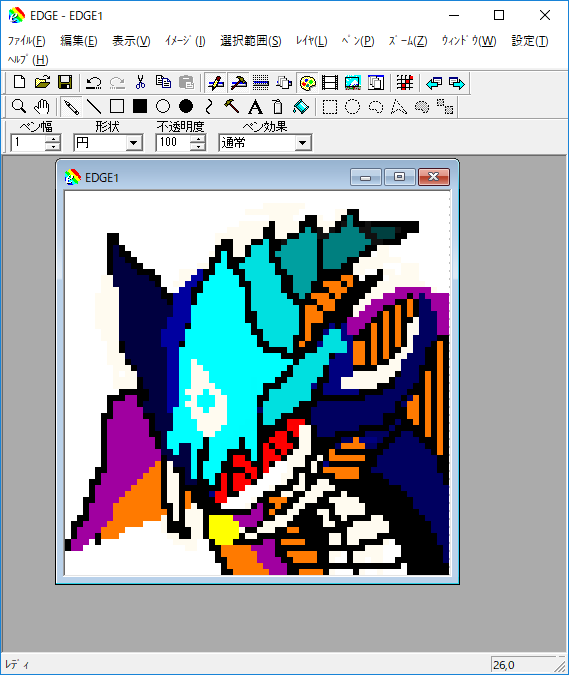This screenshot has height=675, width=569.
Task: Open the 選択範囲(S) menu
Action: (251, 41)
